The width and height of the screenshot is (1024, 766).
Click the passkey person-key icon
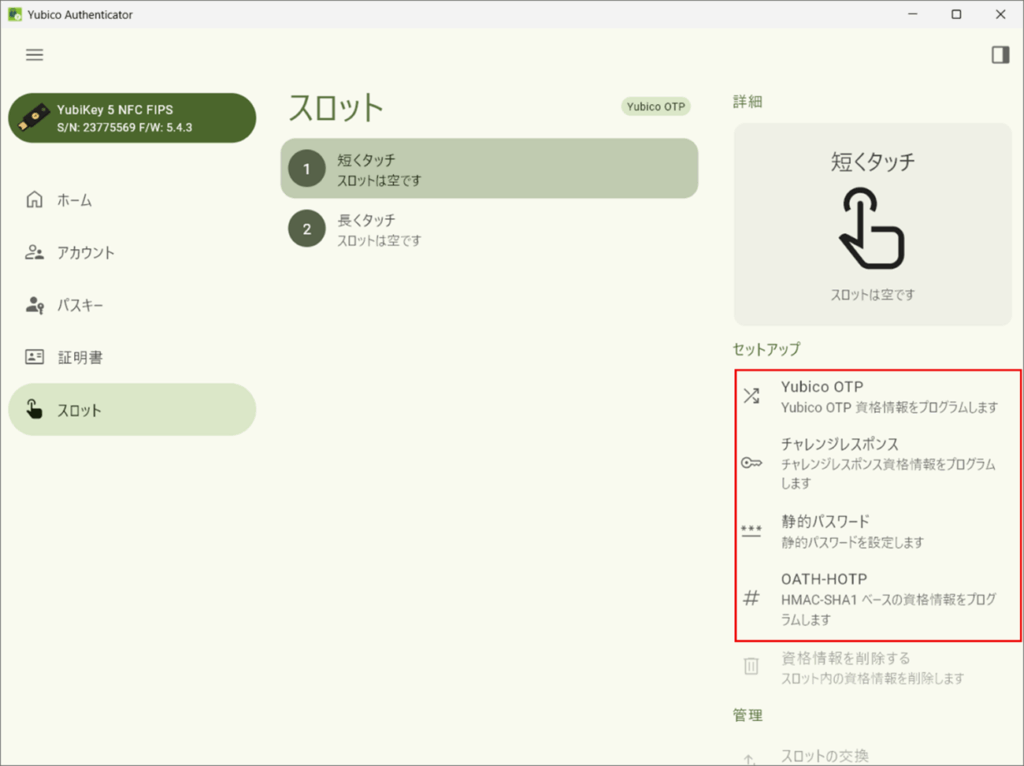click(x=35, y=305)
